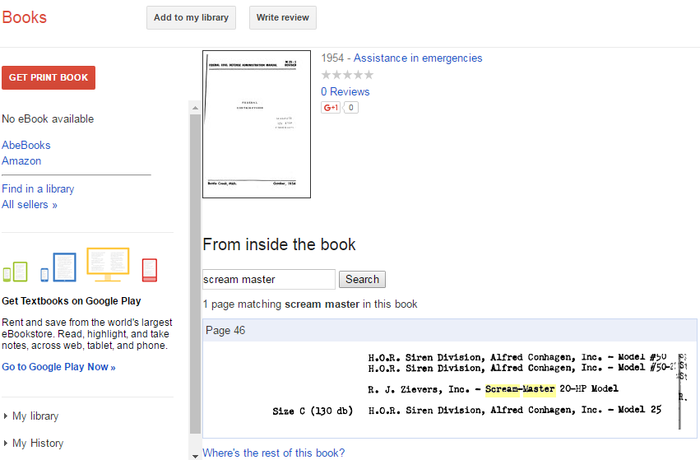This screenshot has height=460, width=700.
Task: Click the scream master search input field
Action: pyautogui.click(x=269, y=279)
